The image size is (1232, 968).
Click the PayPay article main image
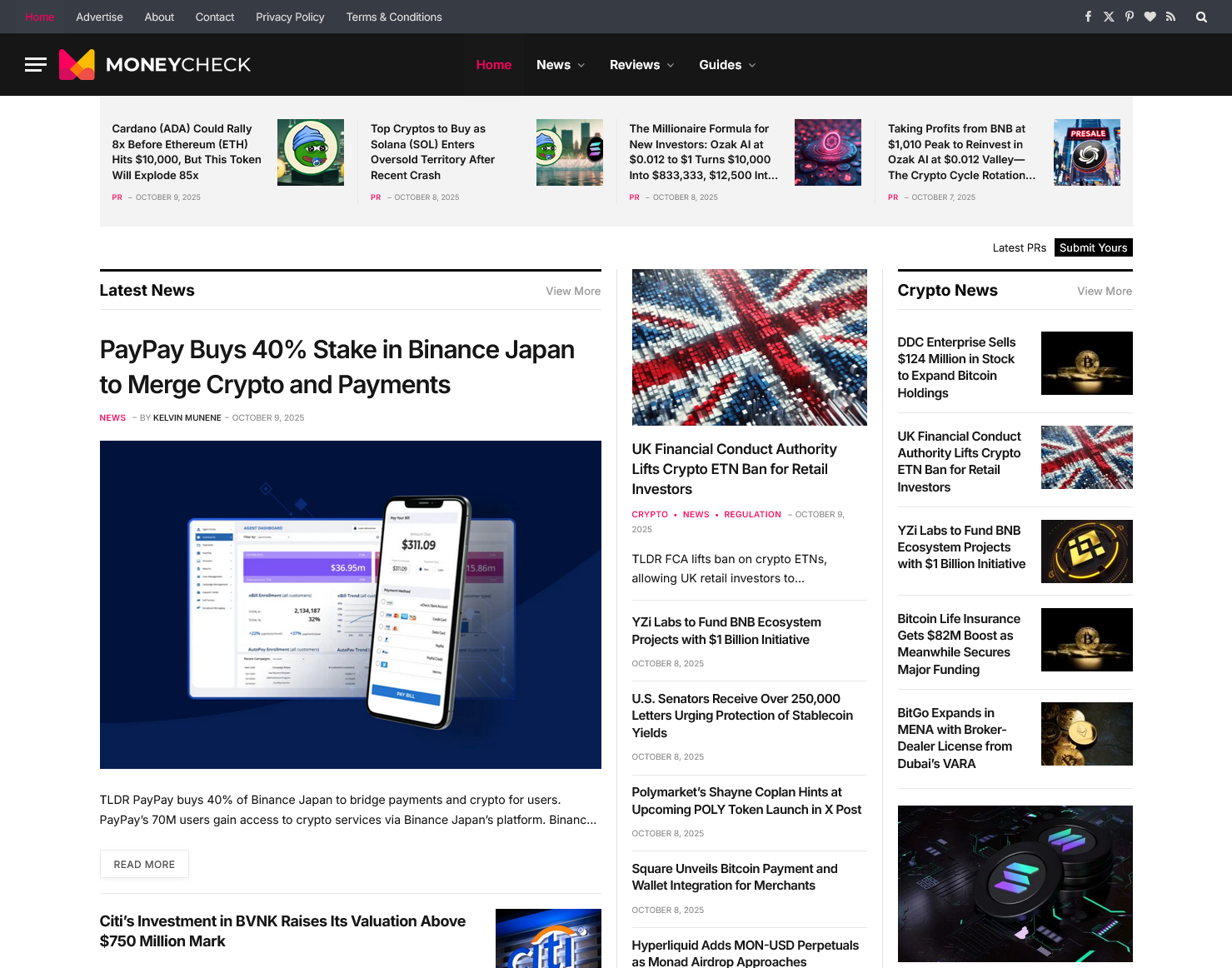coord(350,604)
